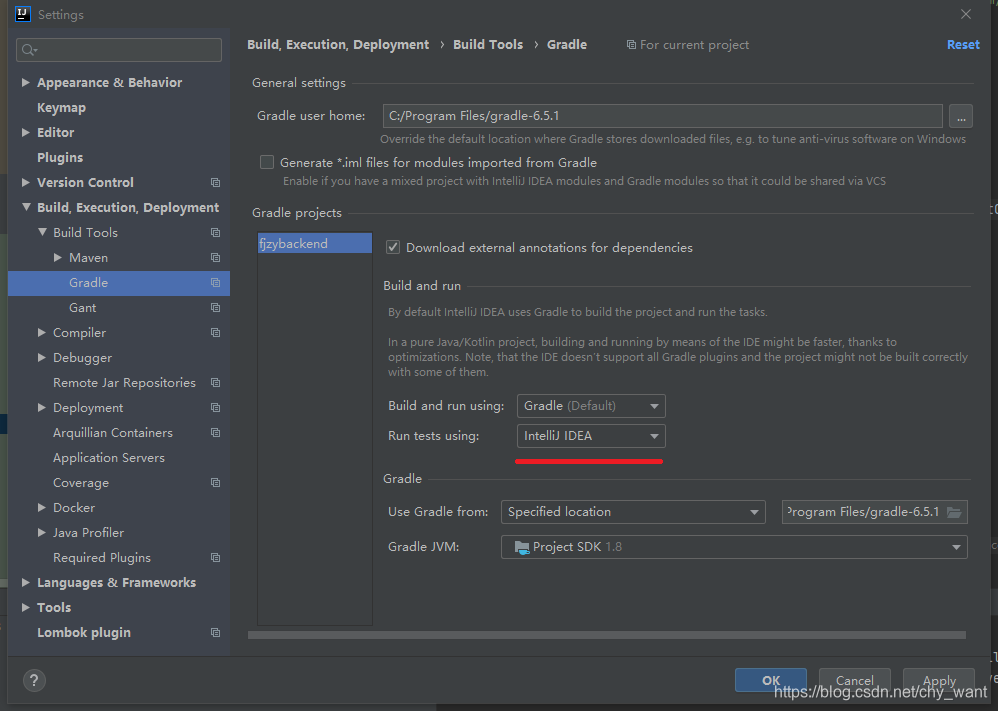
Task: Click the Reset link
Action: (x=962, y=44)
